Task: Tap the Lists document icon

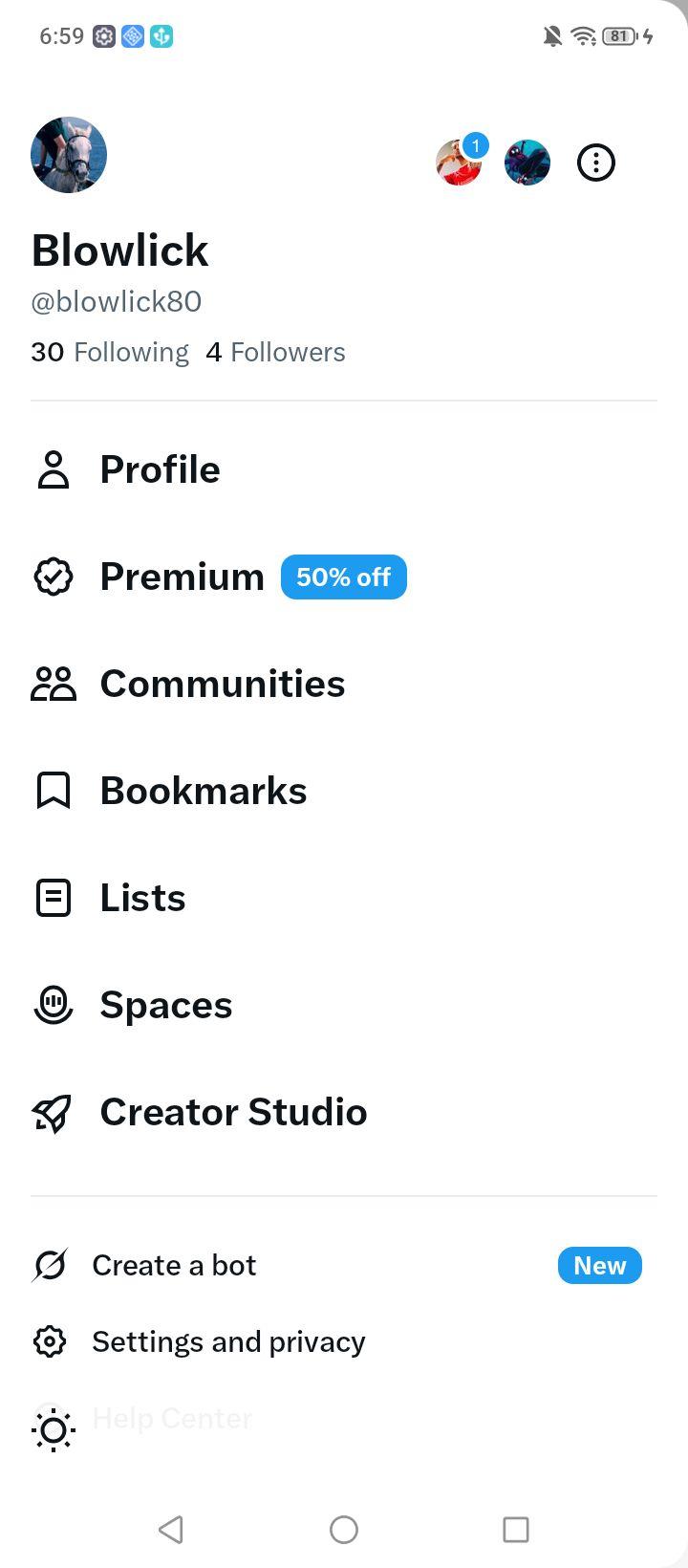Action: 54,898
